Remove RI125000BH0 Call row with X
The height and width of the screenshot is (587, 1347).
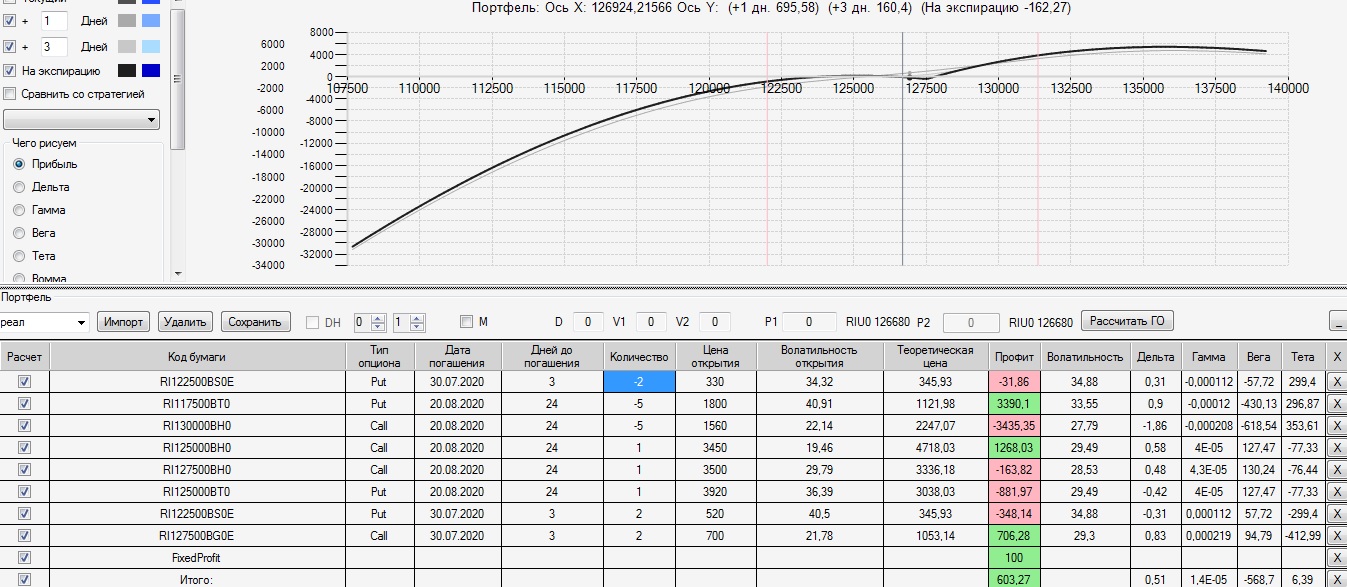[x=1337, y=448]
